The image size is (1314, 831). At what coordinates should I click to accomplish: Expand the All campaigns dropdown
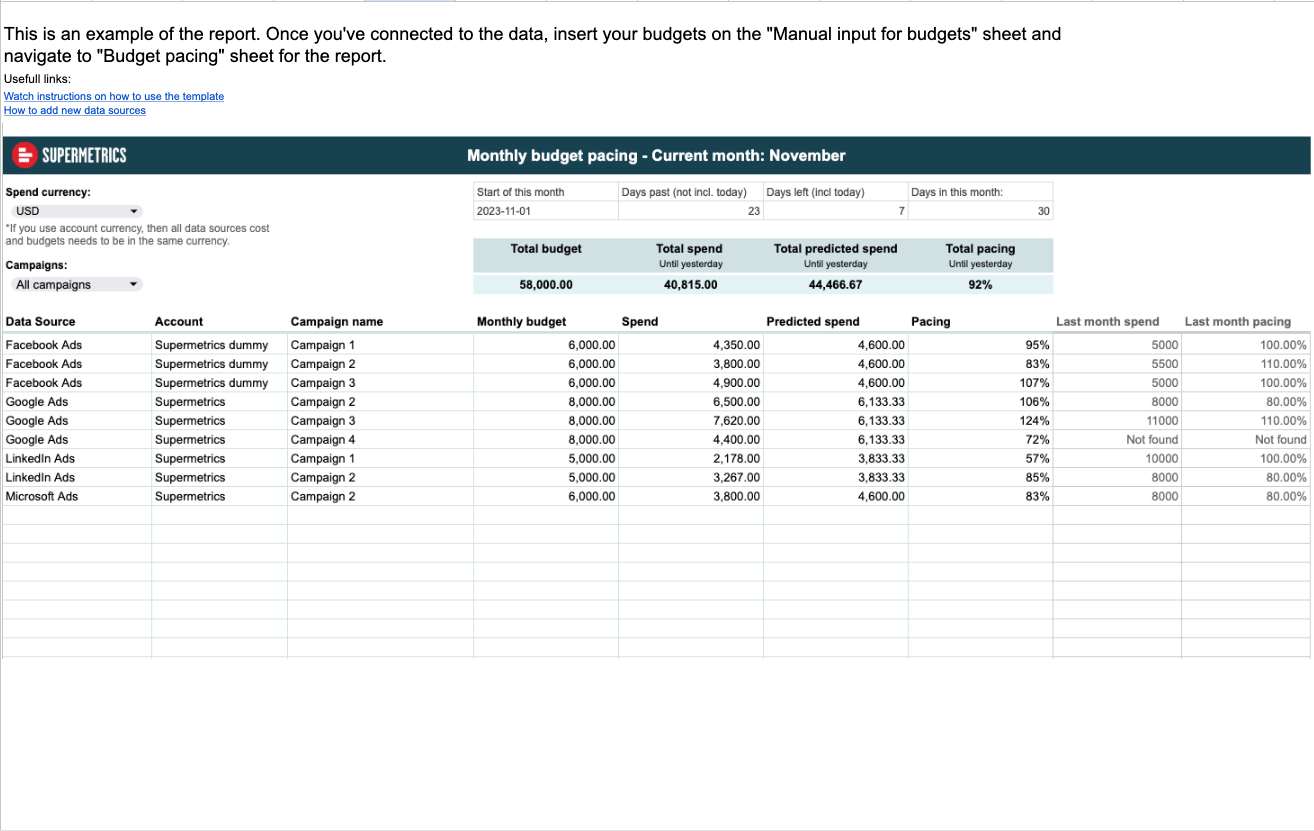pyautogui.click(x=76, y=285)
